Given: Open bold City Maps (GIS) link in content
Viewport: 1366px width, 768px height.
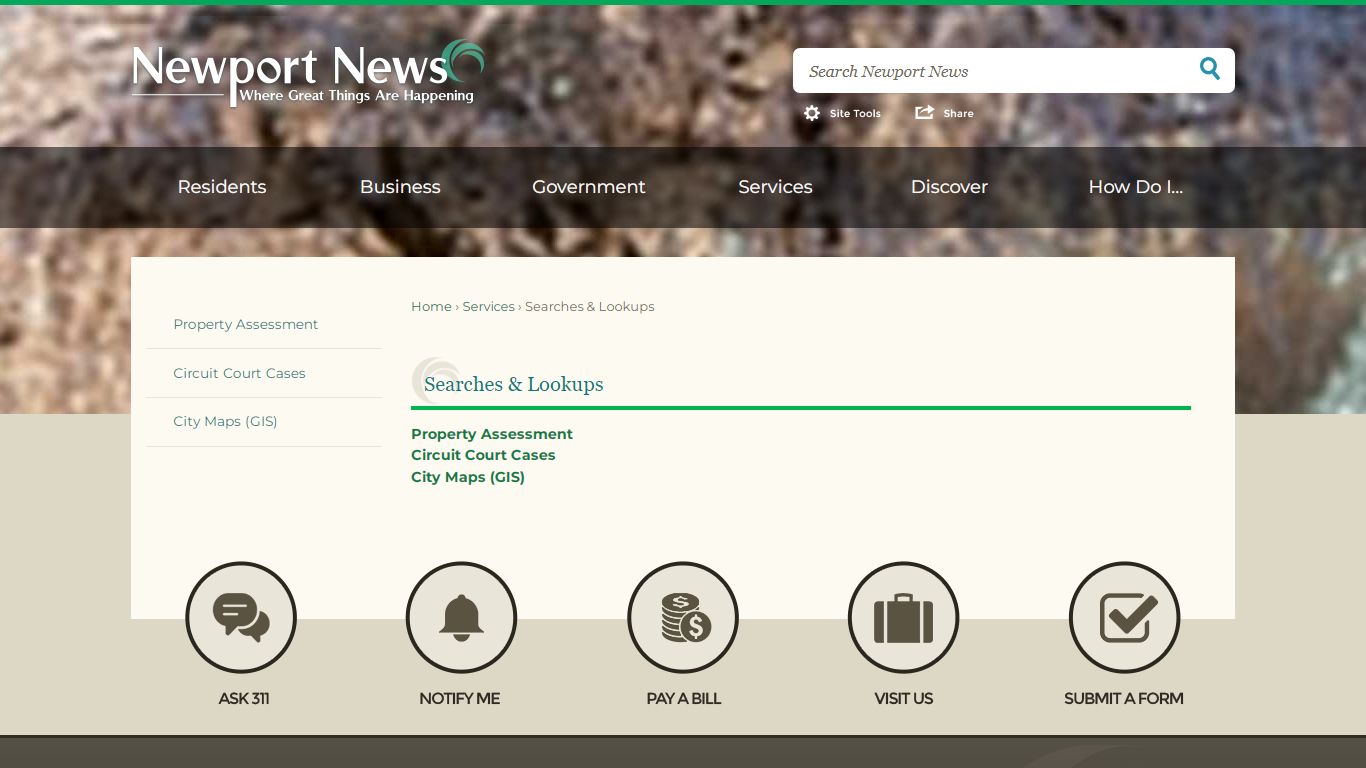Looking at the screenshot, I should tap(468, 477).
